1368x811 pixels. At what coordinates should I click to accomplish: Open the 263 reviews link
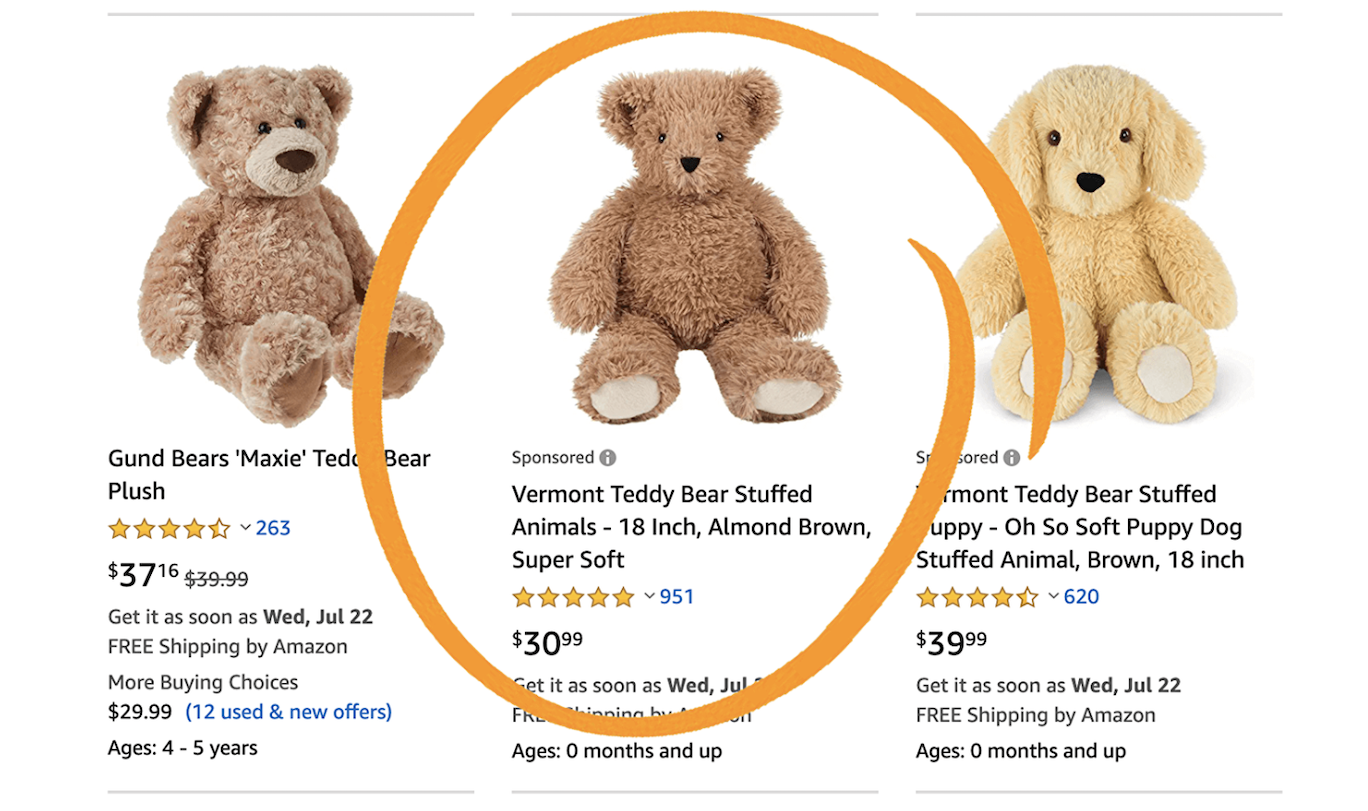(x=273, y=528)
